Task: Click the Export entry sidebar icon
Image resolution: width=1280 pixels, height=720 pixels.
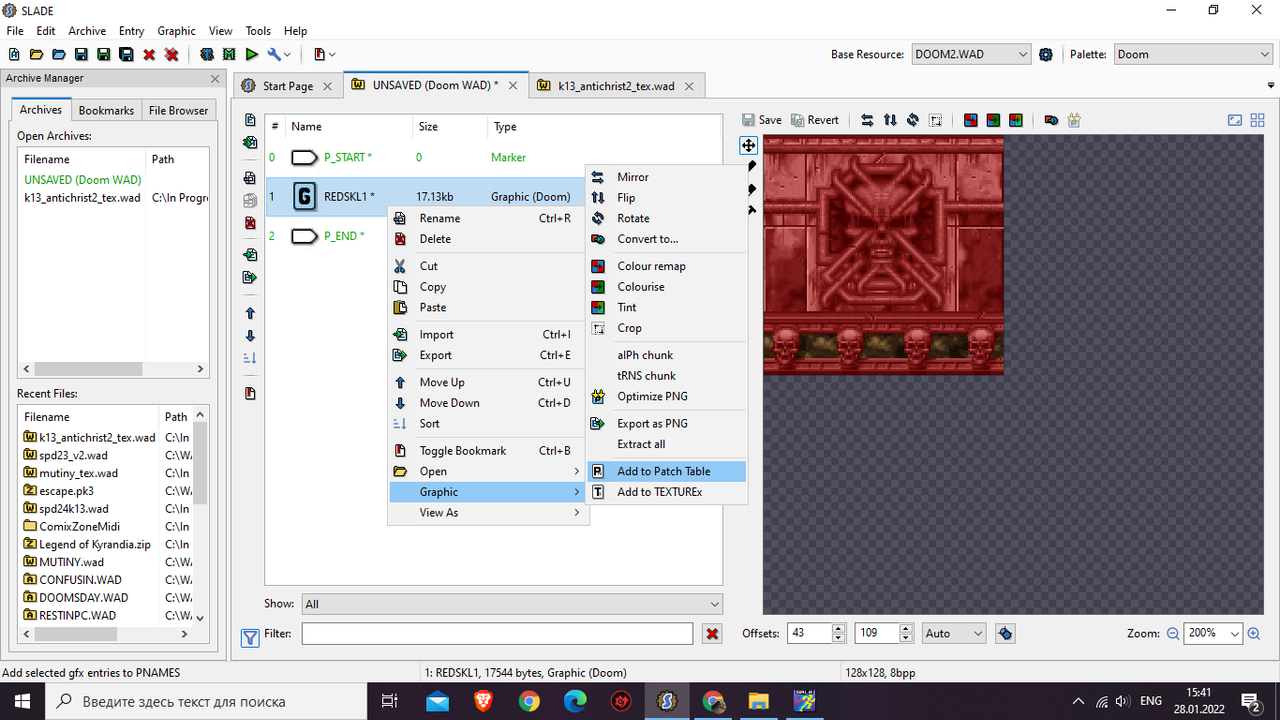Action: pos(250,277)
